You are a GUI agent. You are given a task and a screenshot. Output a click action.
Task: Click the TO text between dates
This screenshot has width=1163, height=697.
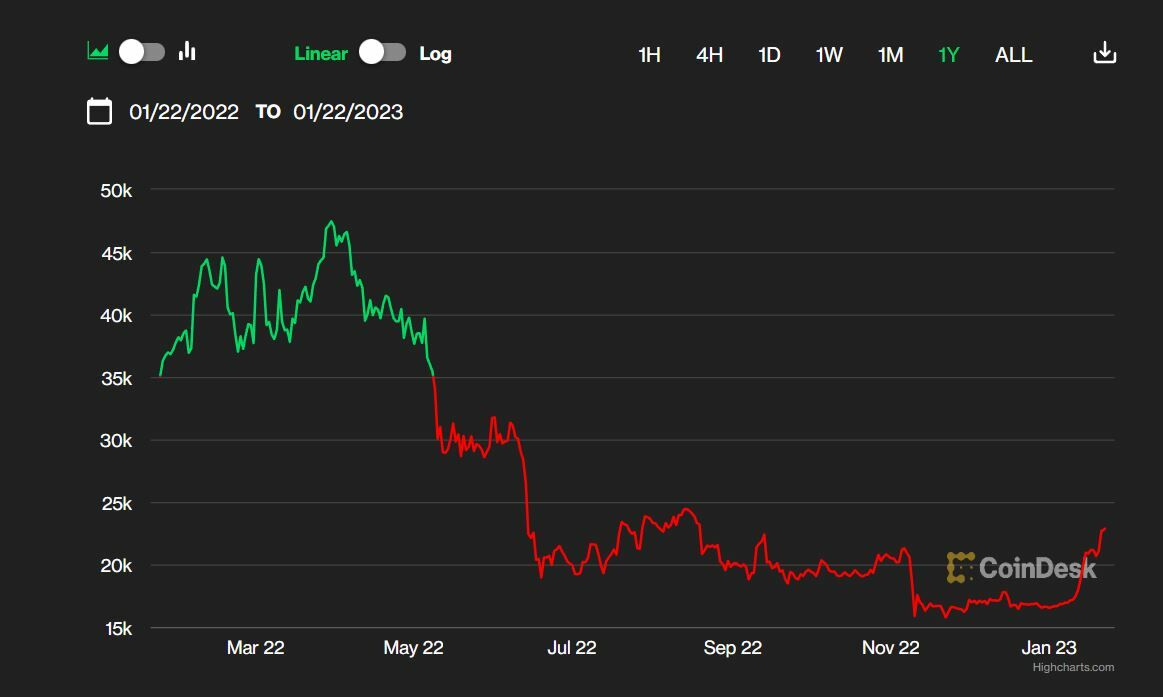coord(268,112)
